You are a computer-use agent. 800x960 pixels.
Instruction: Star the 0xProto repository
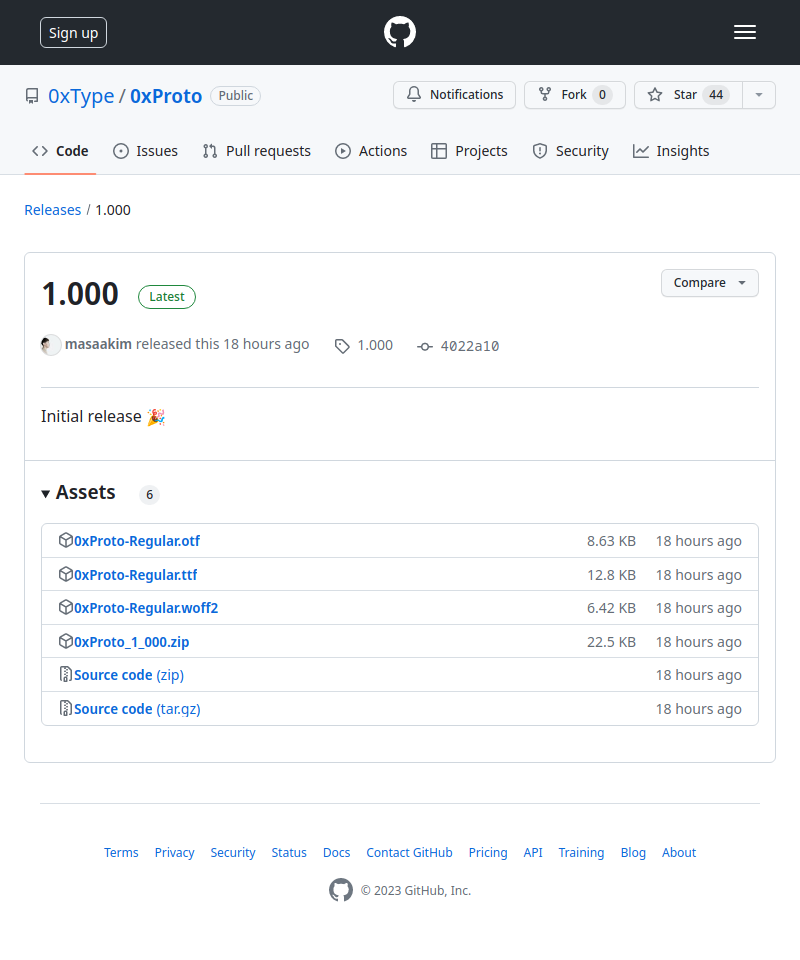click(x=684, y=95)
